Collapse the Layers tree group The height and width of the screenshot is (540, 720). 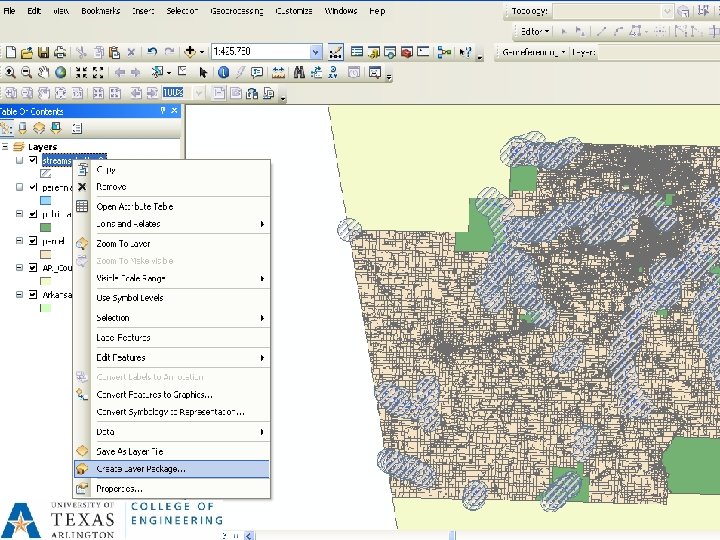click(x=6, y=147)
